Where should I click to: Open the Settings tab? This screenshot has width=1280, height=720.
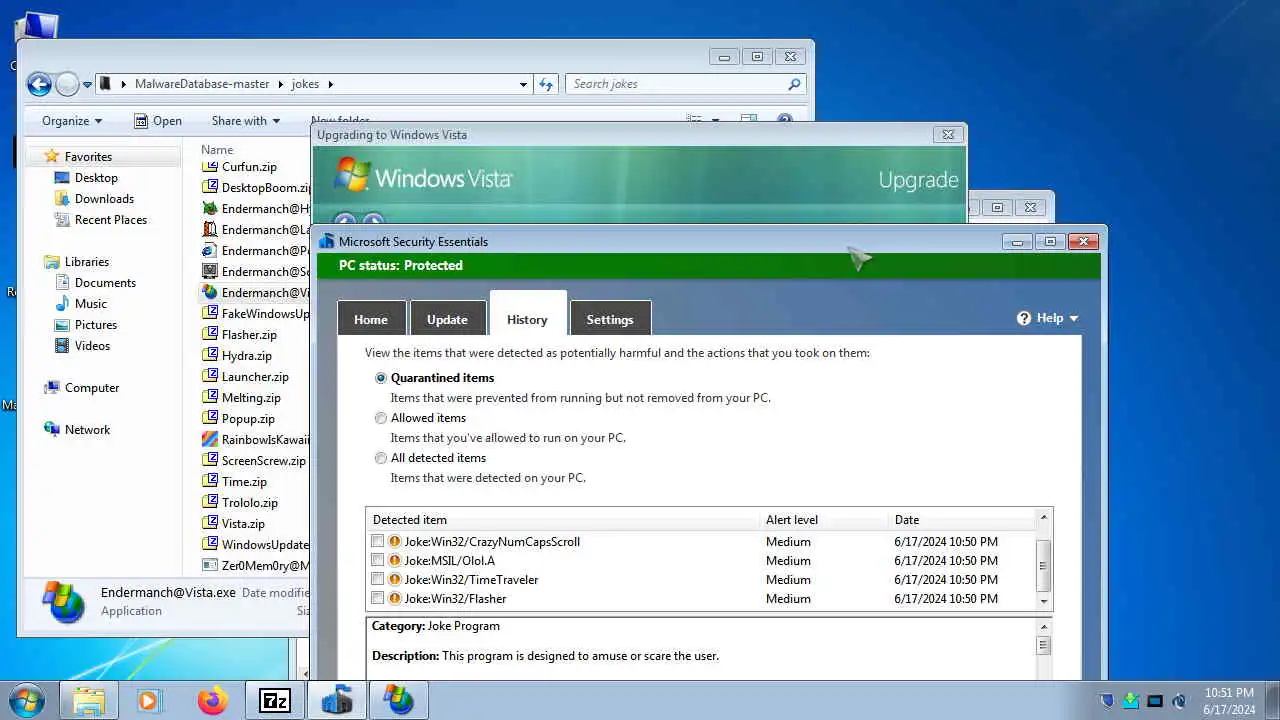[x=610, y=319]
